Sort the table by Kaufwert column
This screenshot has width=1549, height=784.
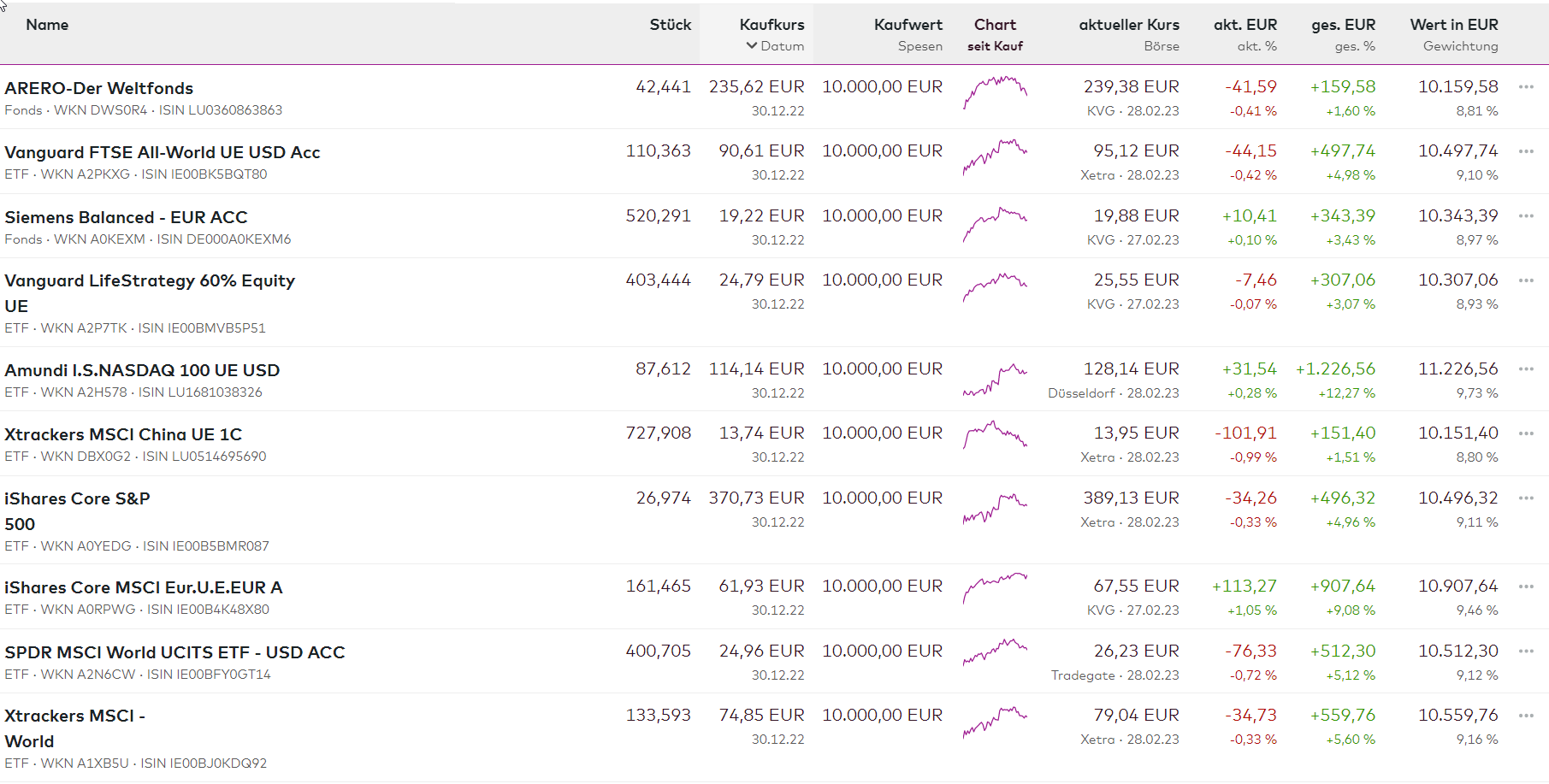[908, 25]
